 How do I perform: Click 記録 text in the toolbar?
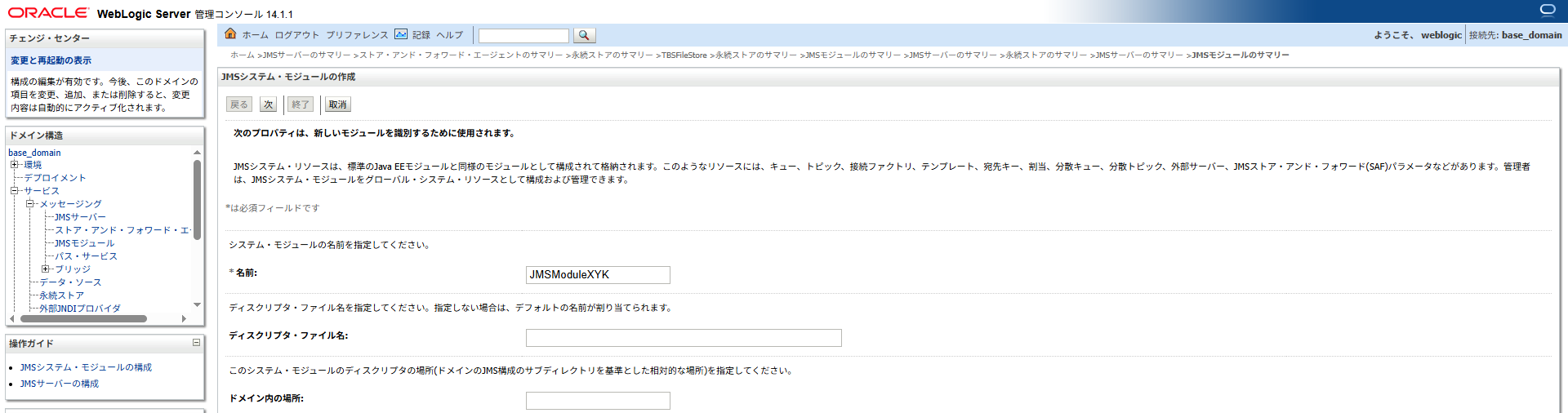click(x=421, y=35)
